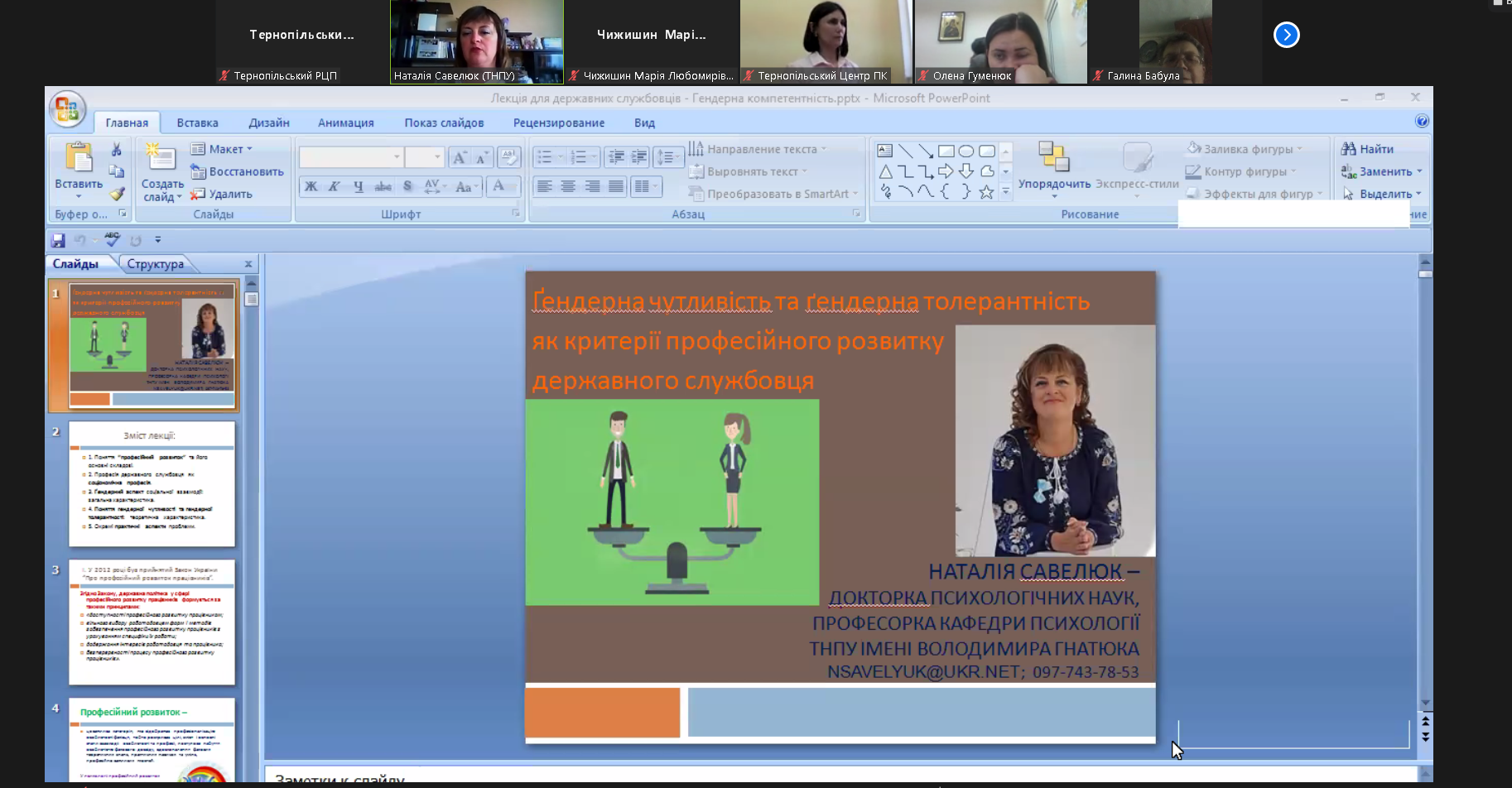Open the Рецензирование ribbon tab
1512x788 pixels.
coord(559,123)
